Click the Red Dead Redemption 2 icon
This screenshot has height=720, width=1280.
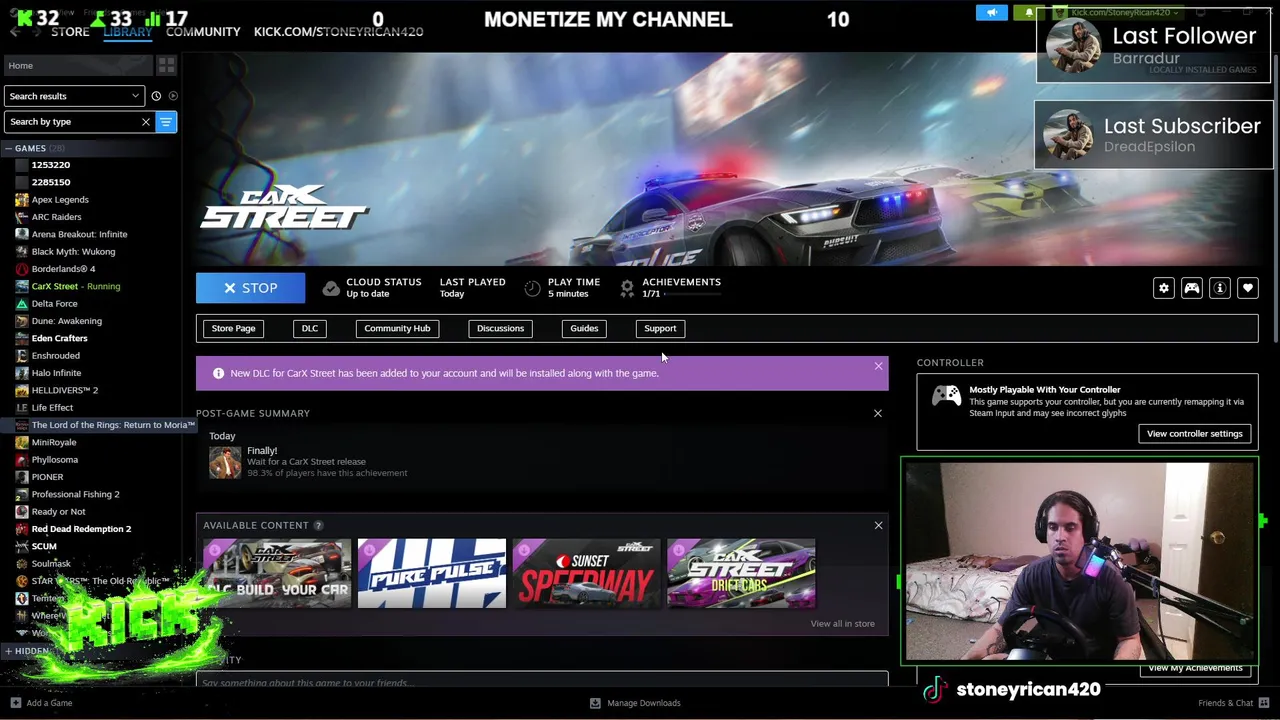tap(22, 529)
